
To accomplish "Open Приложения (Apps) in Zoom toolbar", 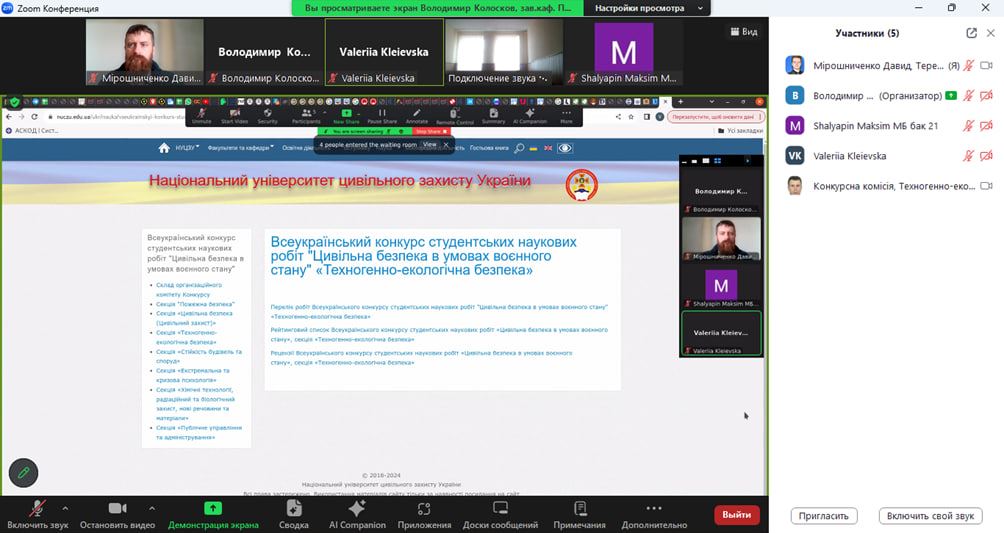I will click(x=424, y=514).
